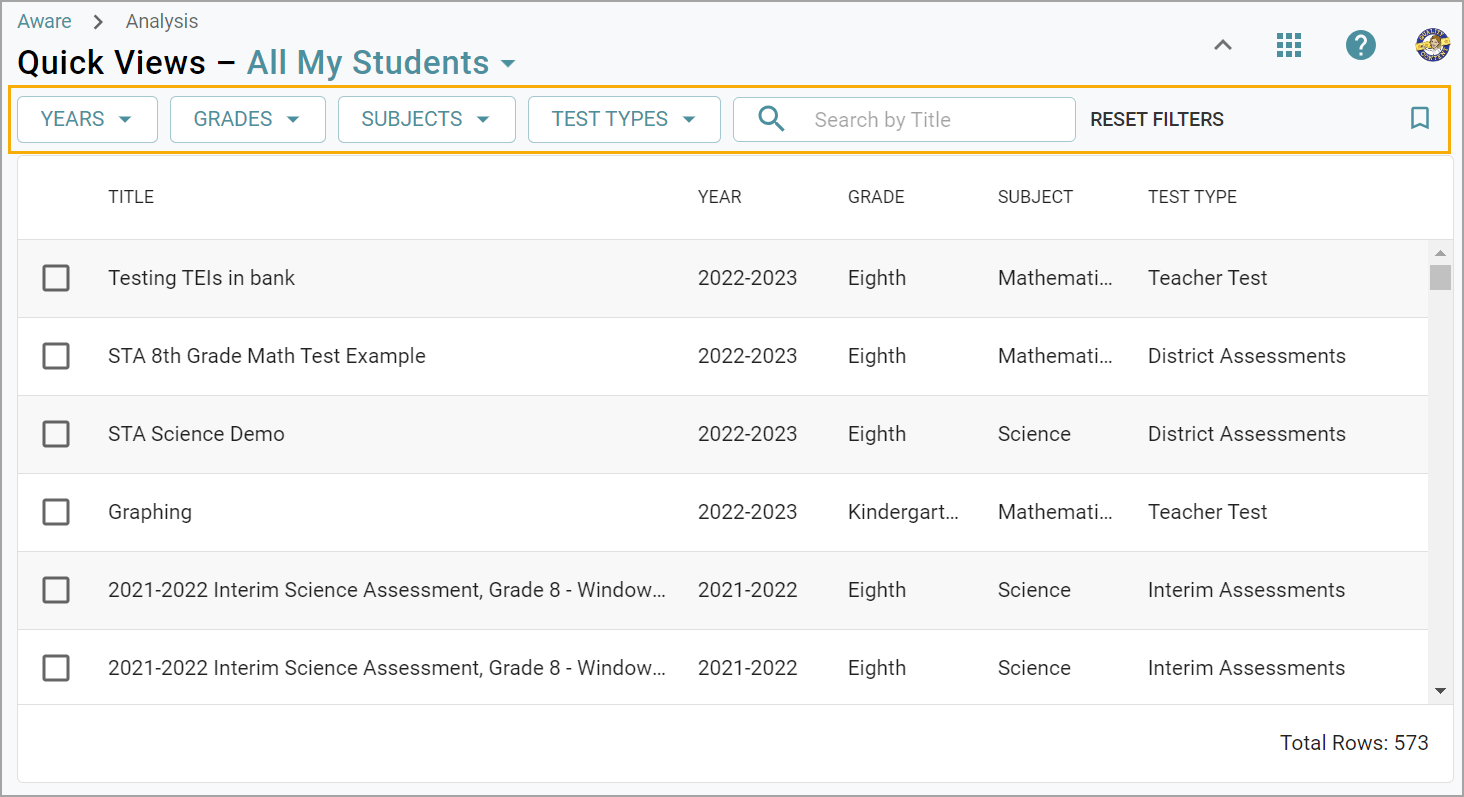The width and height of the screenshot is (1464, 797).
Task: Check the Testing TEIs in bank checkbox
Action: tap(56, 278)
